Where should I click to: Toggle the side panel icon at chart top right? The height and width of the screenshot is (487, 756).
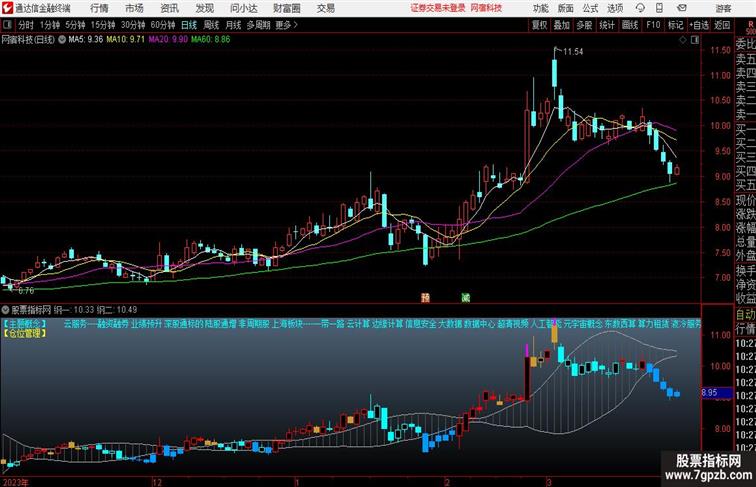coord(695,40)
